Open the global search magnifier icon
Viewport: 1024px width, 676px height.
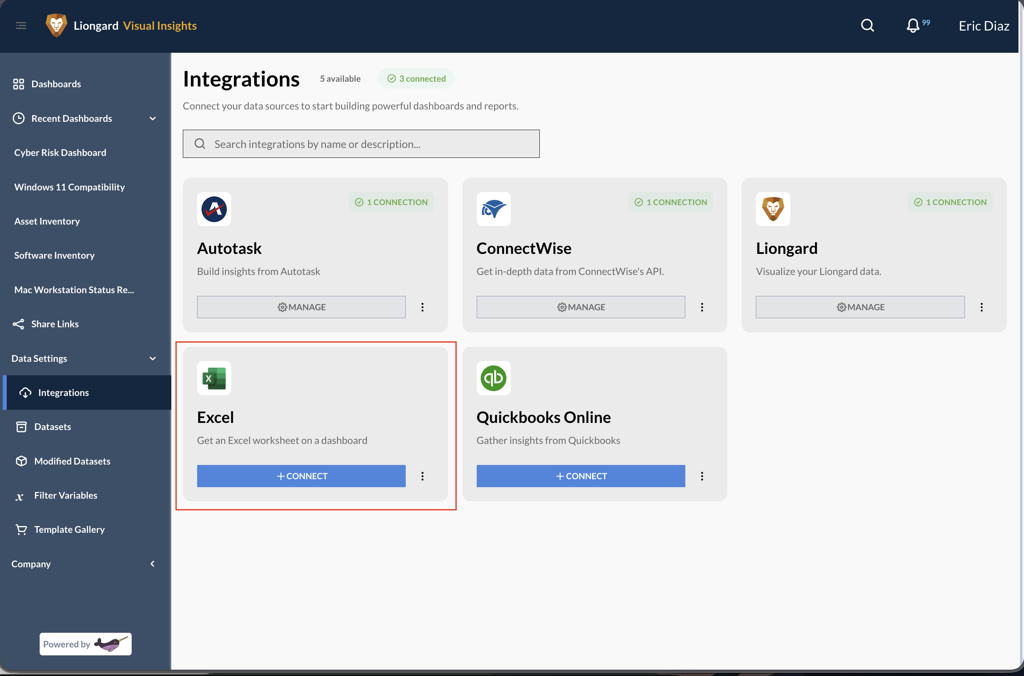coord(867,25)
